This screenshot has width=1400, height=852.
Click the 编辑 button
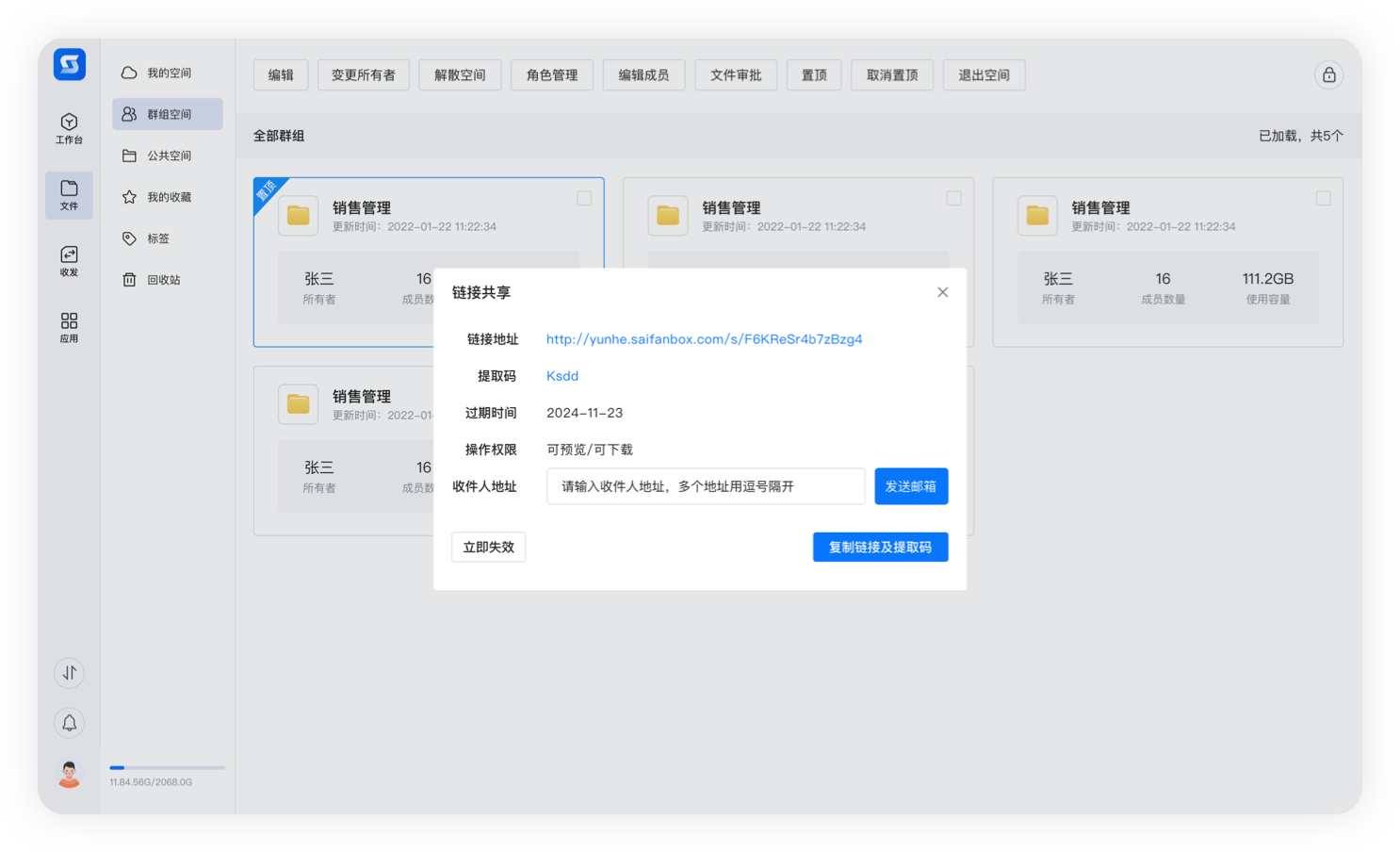(281, 74)
